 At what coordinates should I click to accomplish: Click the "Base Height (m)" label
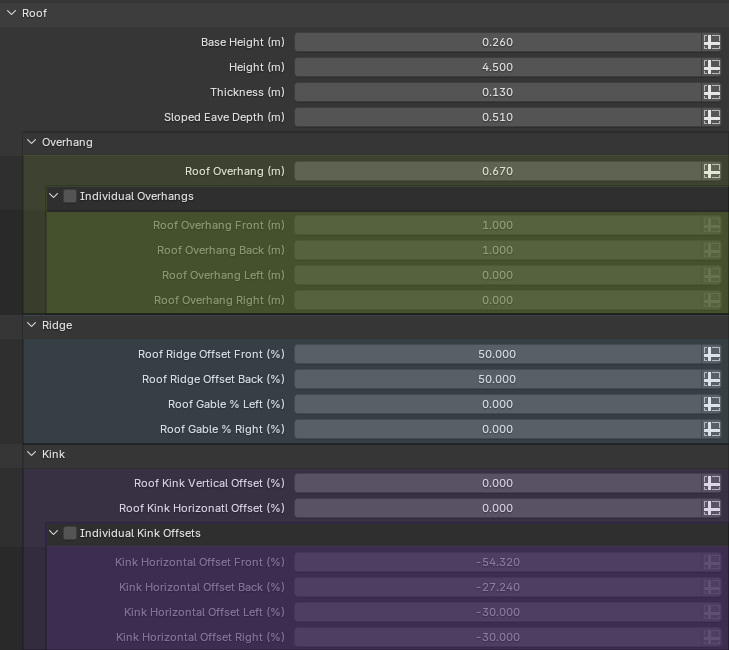(x=243, y=42)
